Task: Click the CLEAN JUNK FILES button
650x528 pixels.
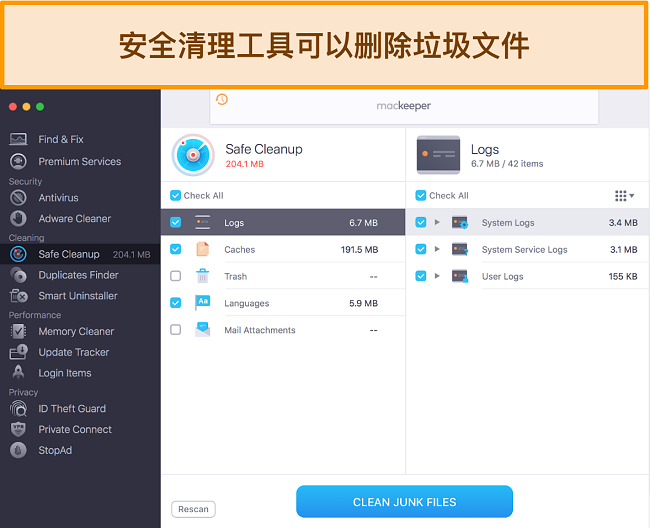Action: click(x=404, y=502)
